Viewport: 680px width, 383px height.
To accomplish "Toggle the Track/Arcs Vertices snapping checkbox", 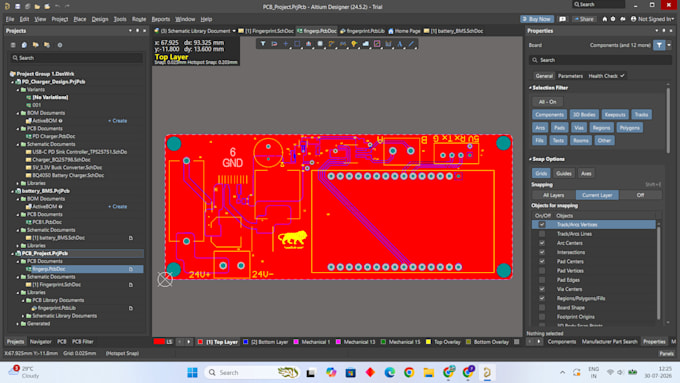I will (542, 224).
